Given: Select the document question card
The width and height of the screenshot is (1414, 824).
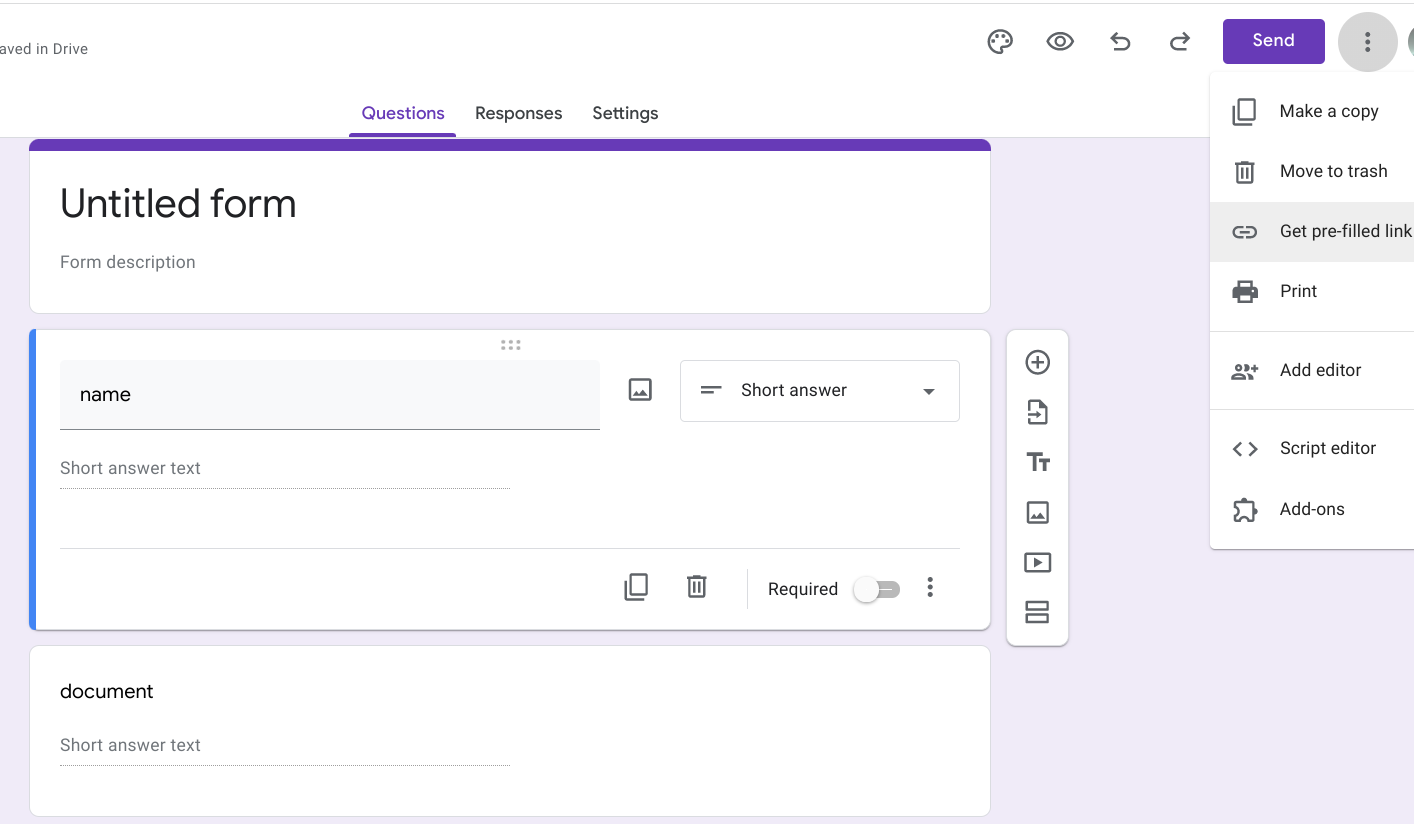Looking at the screenshot, I should [x=510, y=730].
